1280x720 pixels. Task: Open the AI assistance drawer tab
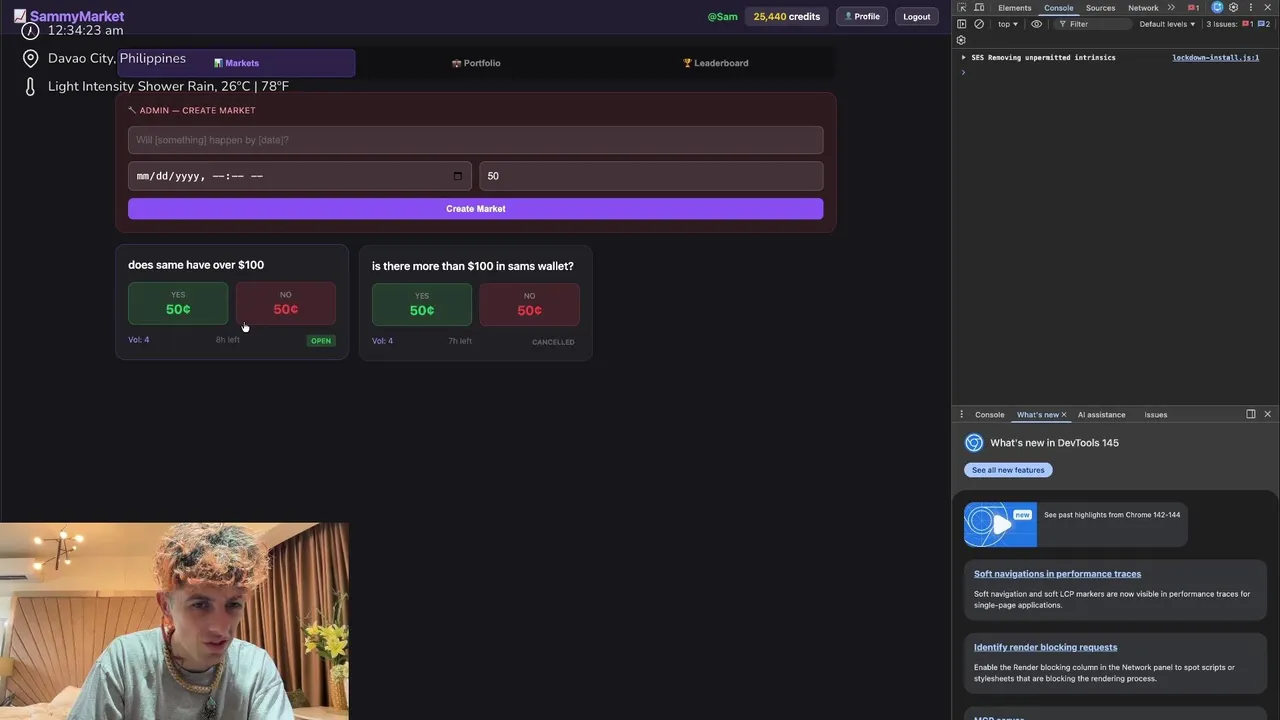1101,414
